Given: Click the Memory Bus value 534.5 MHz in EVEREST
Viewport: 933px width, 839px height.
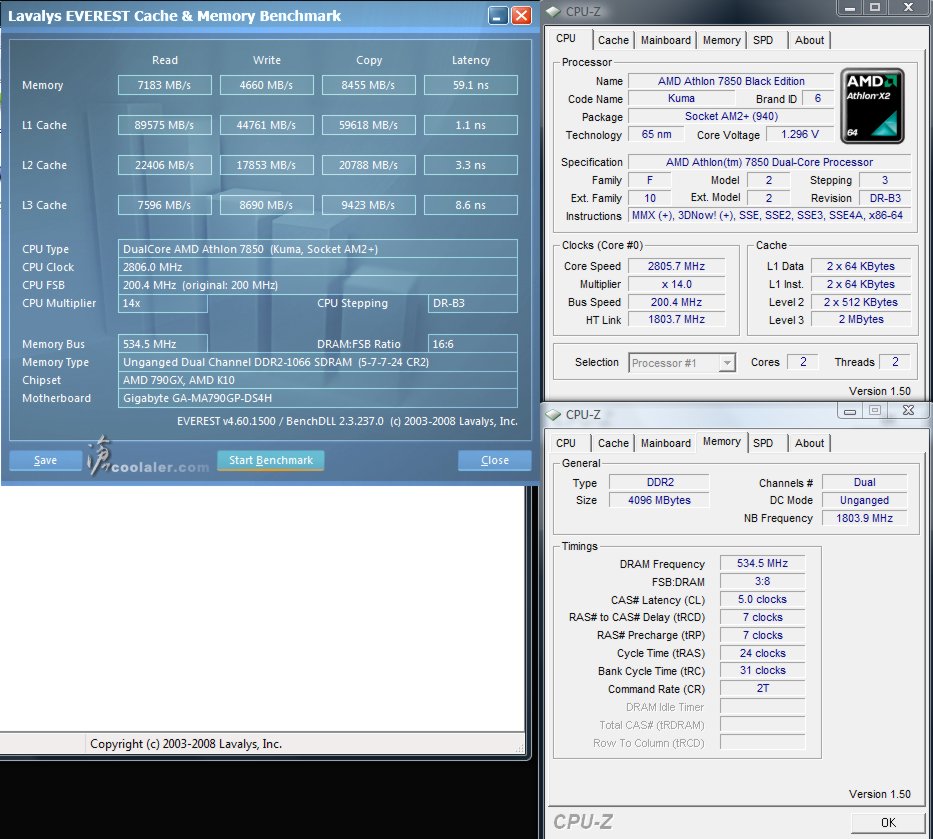Looking at the screenshot, I should coord(162,343).
